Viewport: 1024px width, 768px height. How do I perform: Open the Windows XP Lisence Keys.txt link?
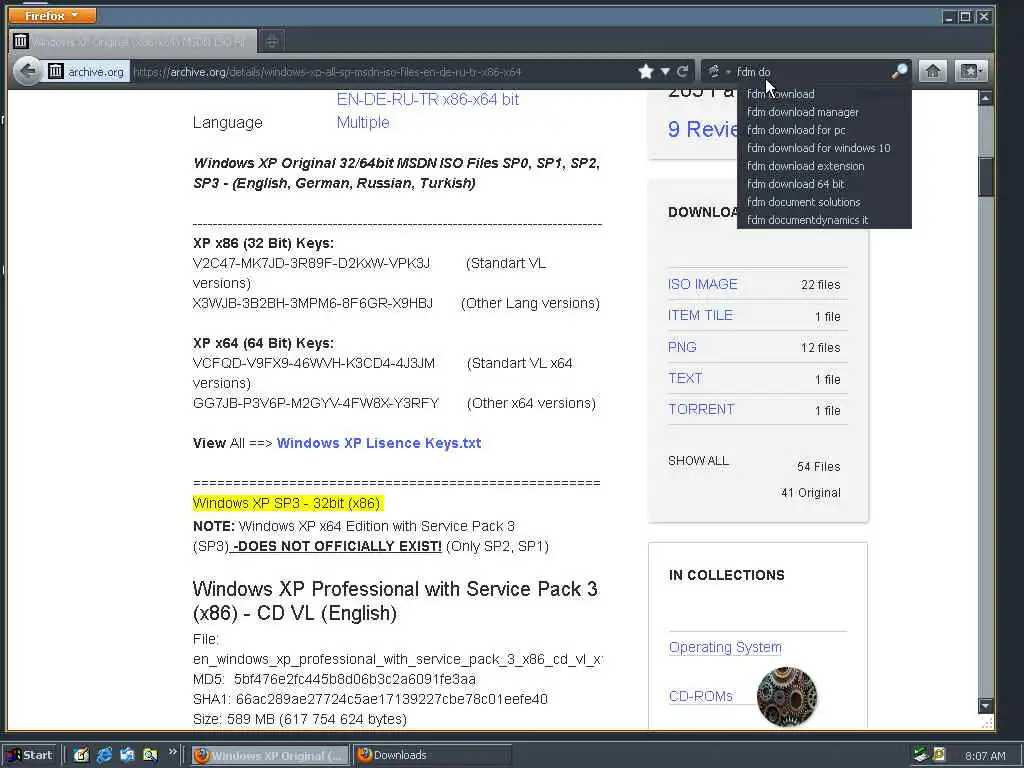click(379, 443)
